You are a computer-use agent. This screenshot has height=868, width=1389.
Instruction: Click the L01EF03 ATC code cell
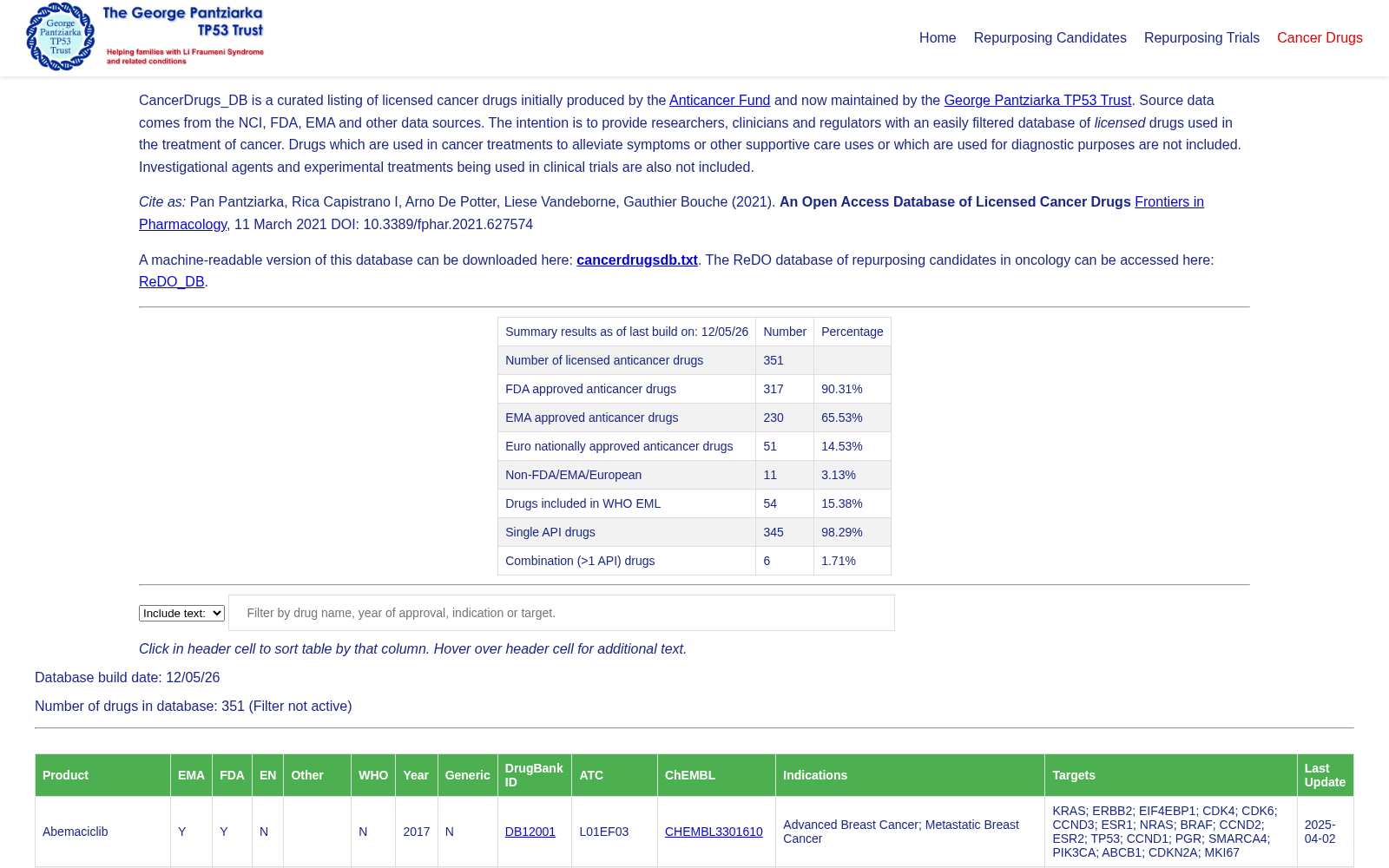(x=615, y=832)
